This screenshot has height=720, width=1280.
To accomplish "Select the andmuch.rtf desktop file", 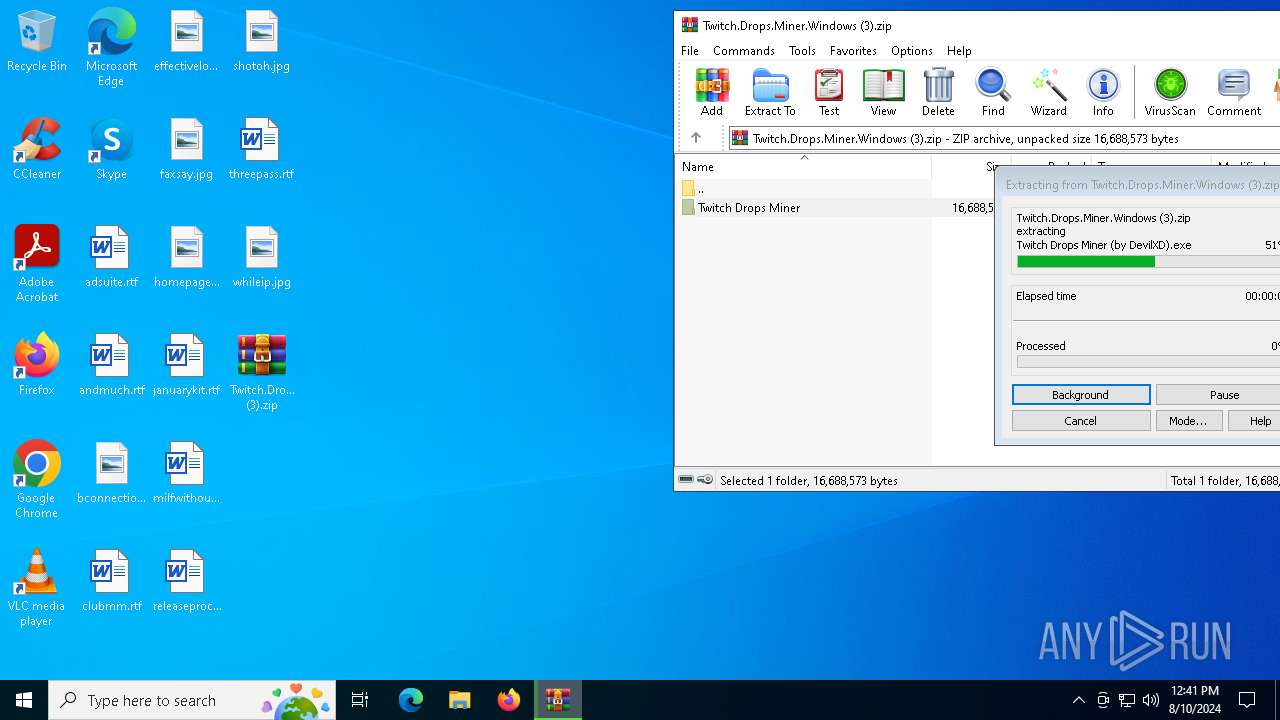I will point(111,365).
